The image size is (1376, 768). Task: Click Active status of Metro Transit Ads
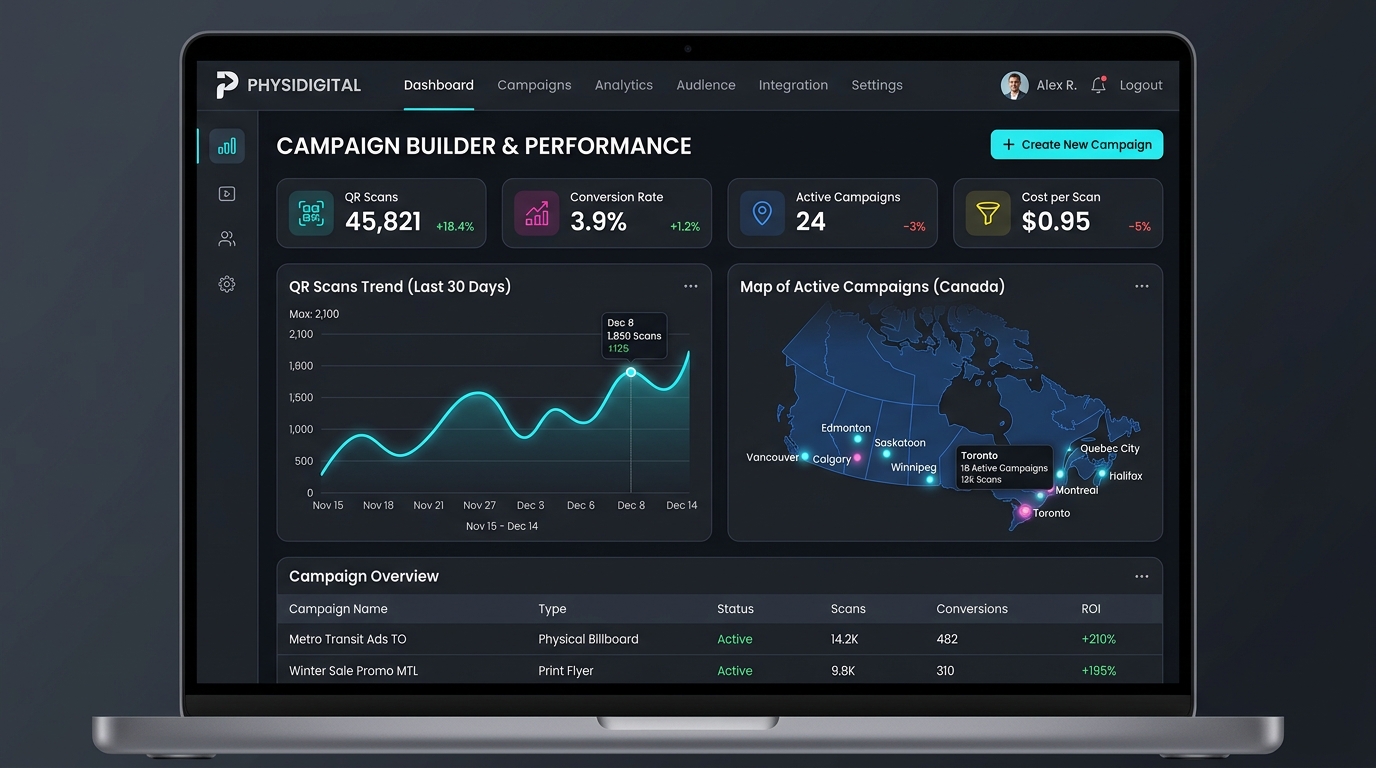(x=735, y=639)
